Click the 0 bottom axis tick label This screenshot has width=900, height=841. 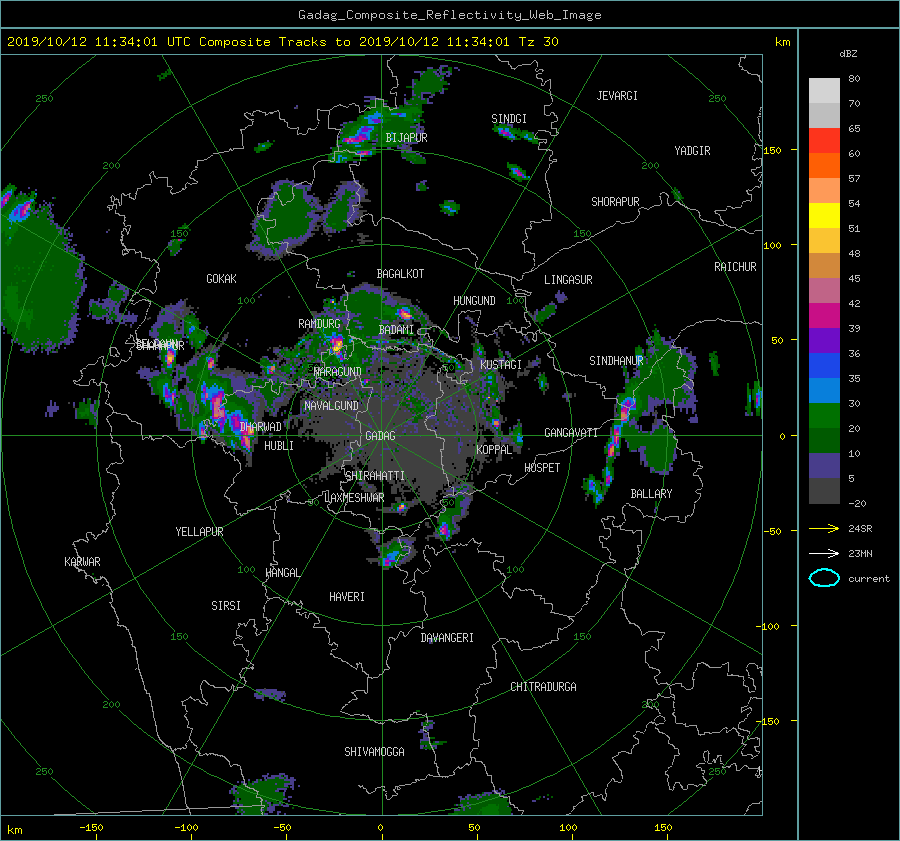(381, 828)
